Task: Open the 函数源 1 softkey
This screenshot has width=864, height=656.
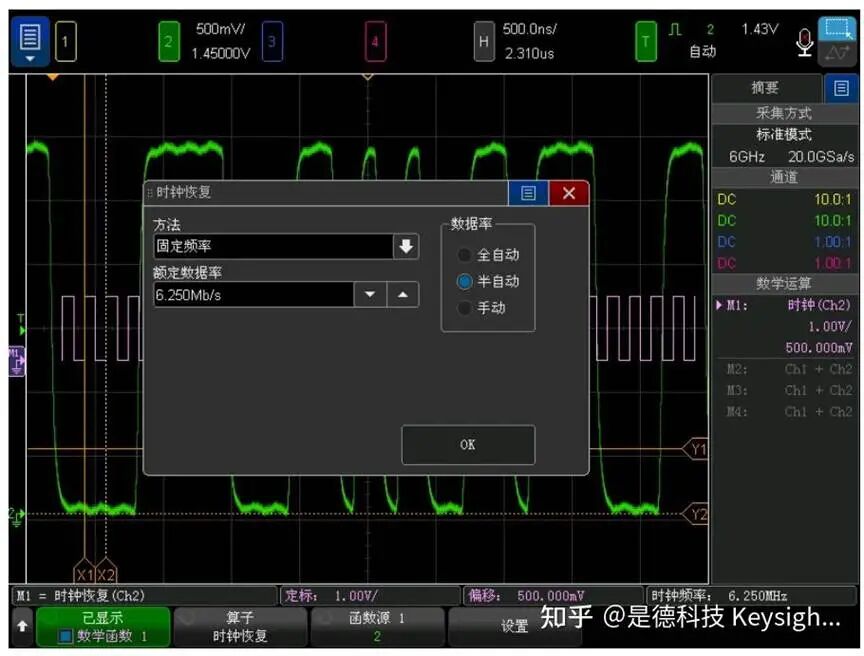Action: pos(377,626)
